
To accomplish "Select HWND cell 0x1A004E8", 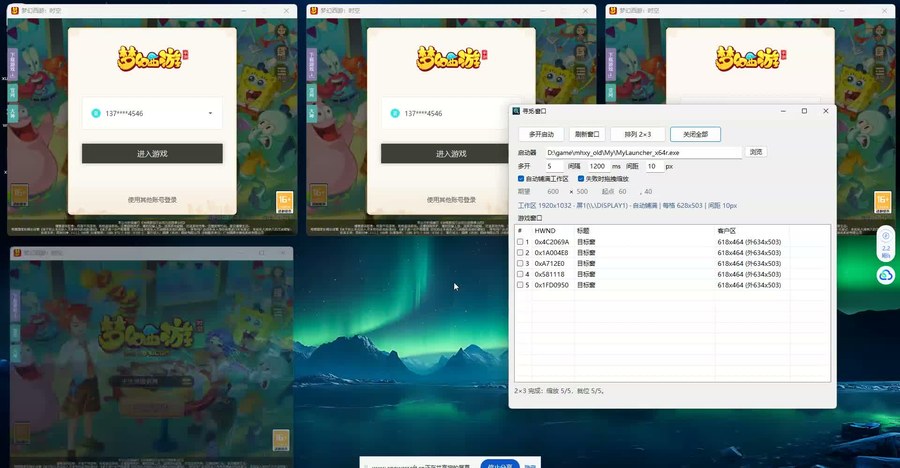I will pyautogui.click(x=551, y=253).
